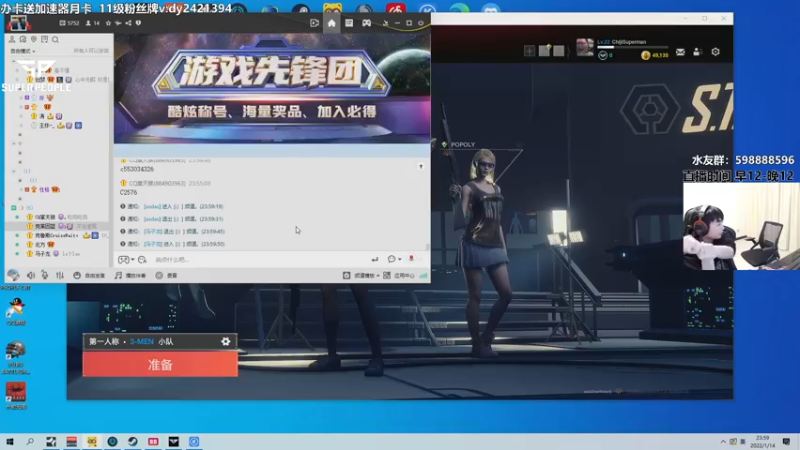Open the bulletin board icon in sidebar
Screen dimensions: 800x450
44,39
